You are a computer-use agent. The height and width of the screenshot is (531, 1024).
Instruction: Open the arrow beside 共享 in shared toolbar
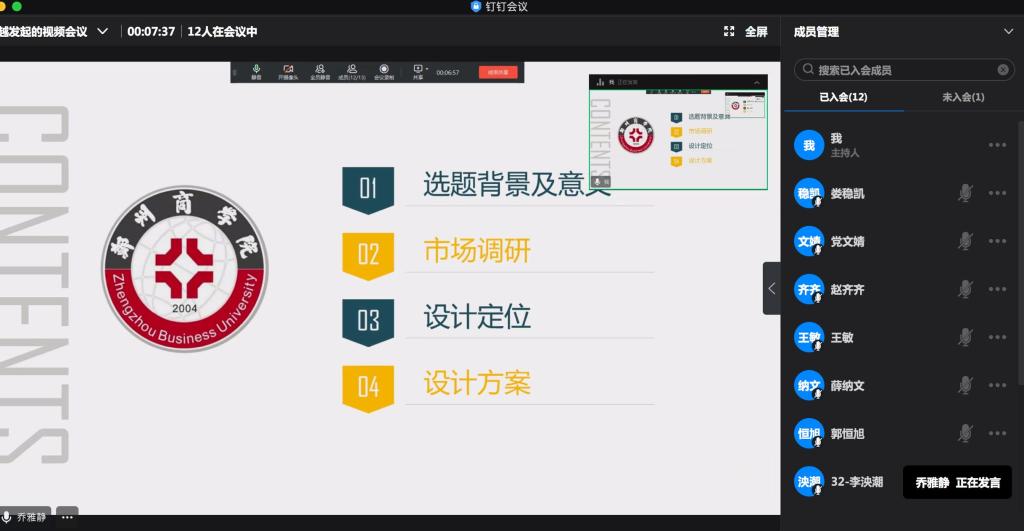tap(427, 69)
